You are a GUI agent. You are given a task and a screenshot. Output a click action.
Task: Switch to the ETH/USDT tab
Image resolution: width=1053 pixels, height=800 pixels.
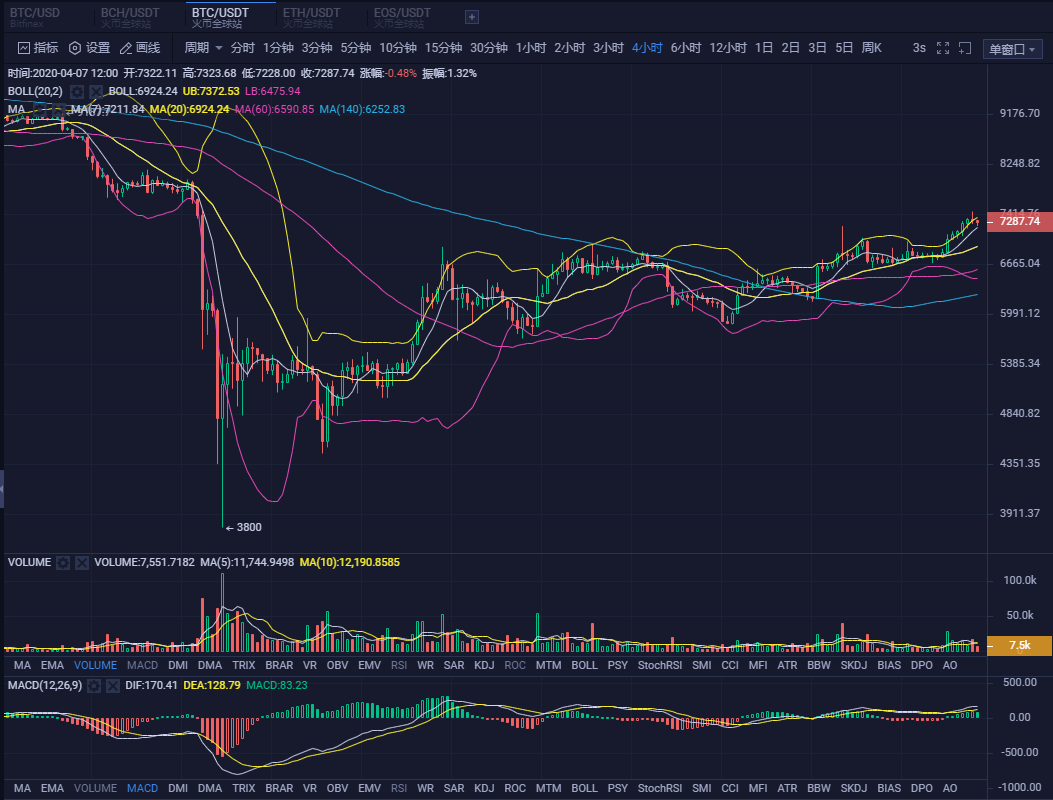[311, 17]
